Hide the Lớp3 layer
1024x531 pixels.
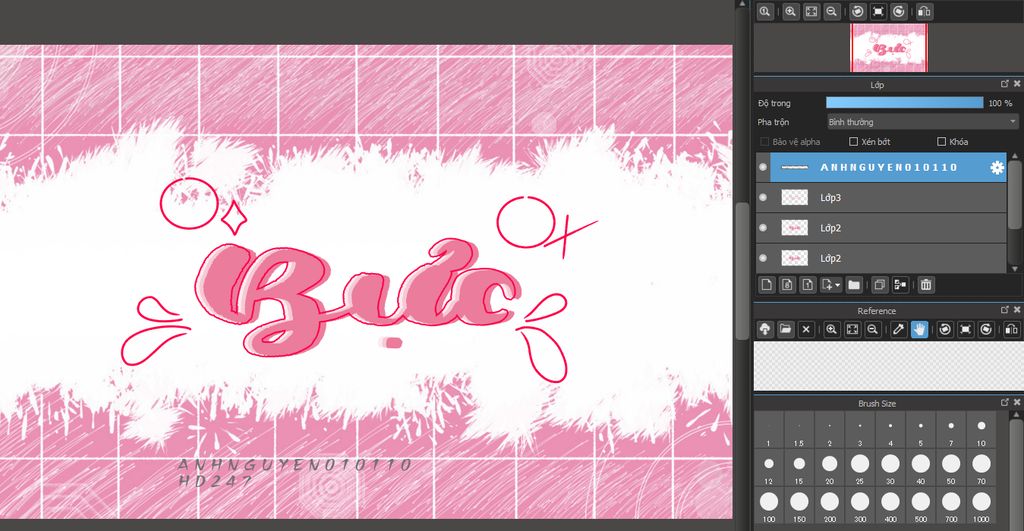click(x=763, y=197)
